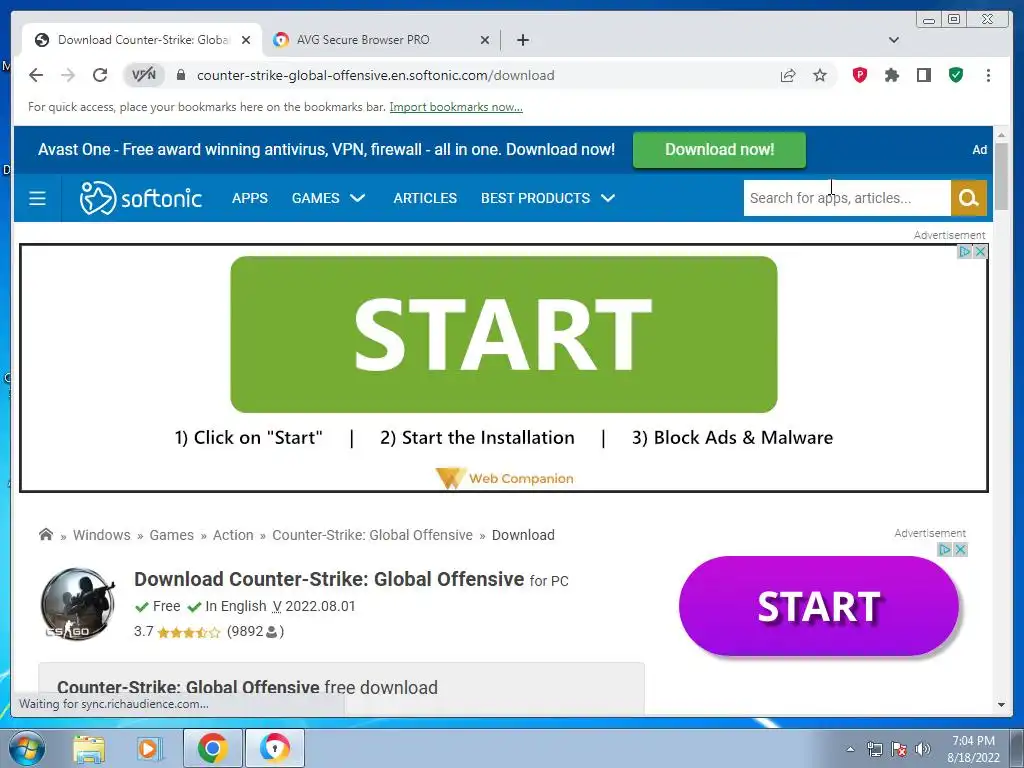Click the big green START ad button
Image resolution: width=1024 pixels, height=768 pixels.
click(504, 334)
